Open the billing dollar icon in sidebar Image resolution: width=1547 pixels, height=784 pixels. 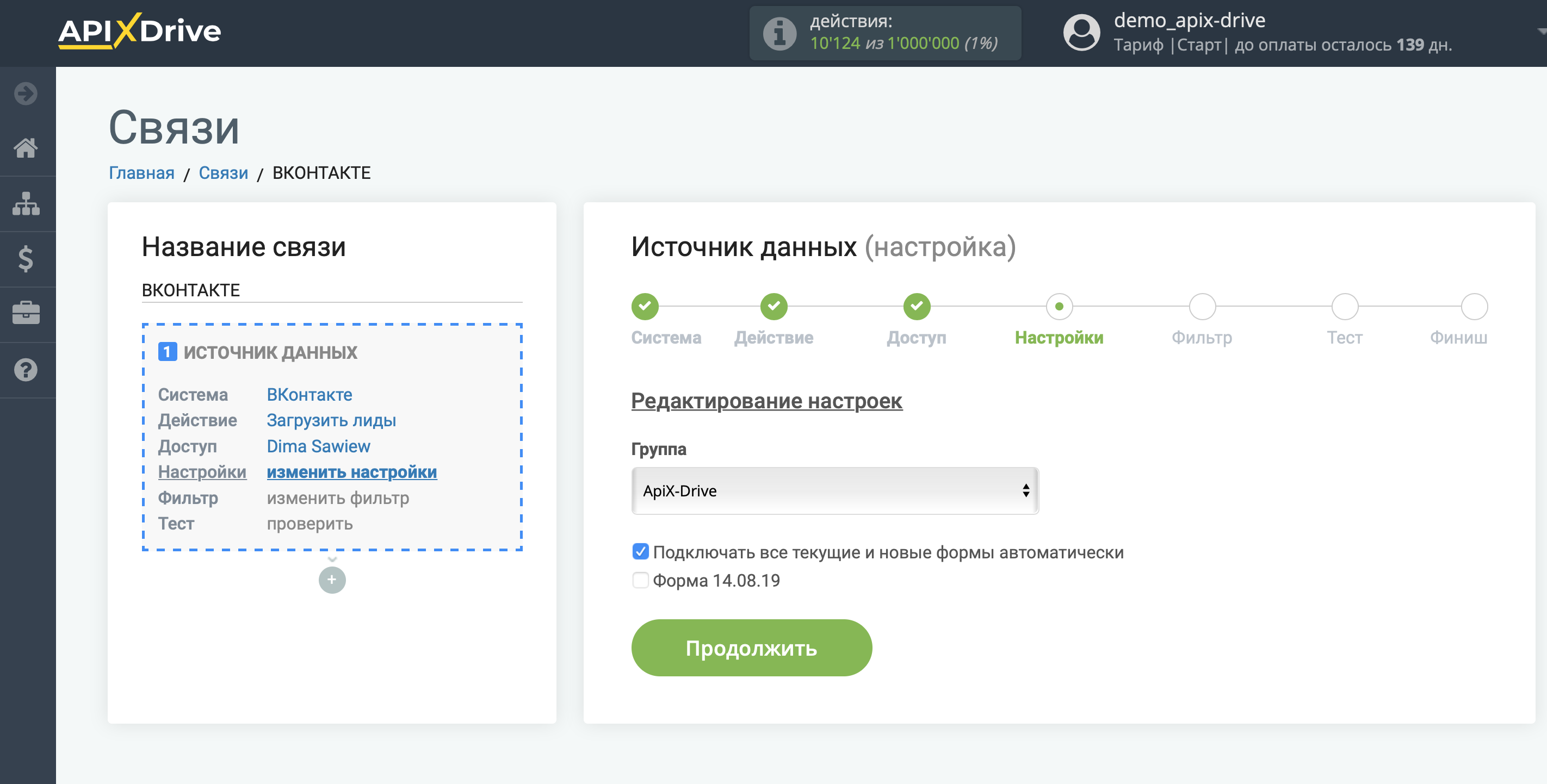pos(26,259)
